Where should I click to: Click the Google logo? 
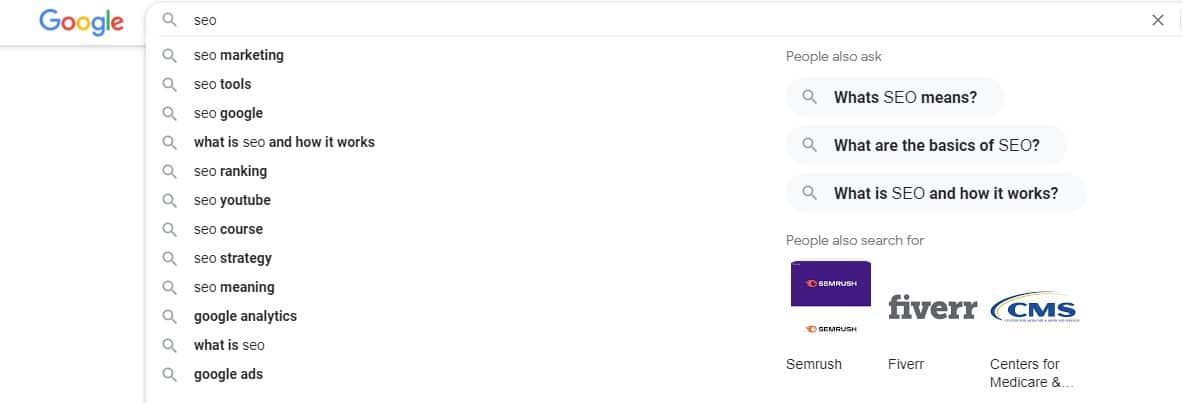pos(81,22)
